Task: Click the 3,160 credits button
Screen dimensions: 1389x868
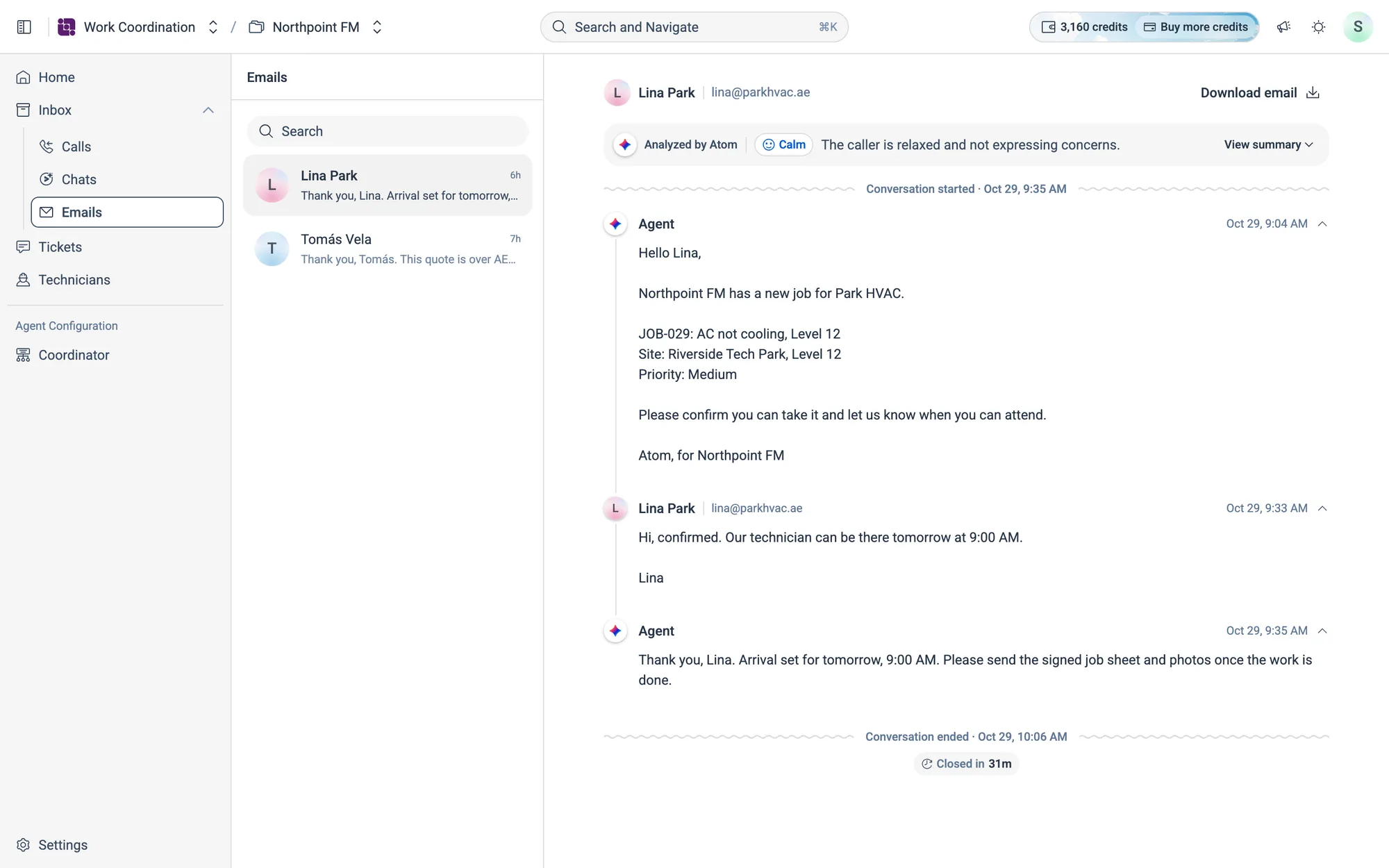Action: (1084, 27)
